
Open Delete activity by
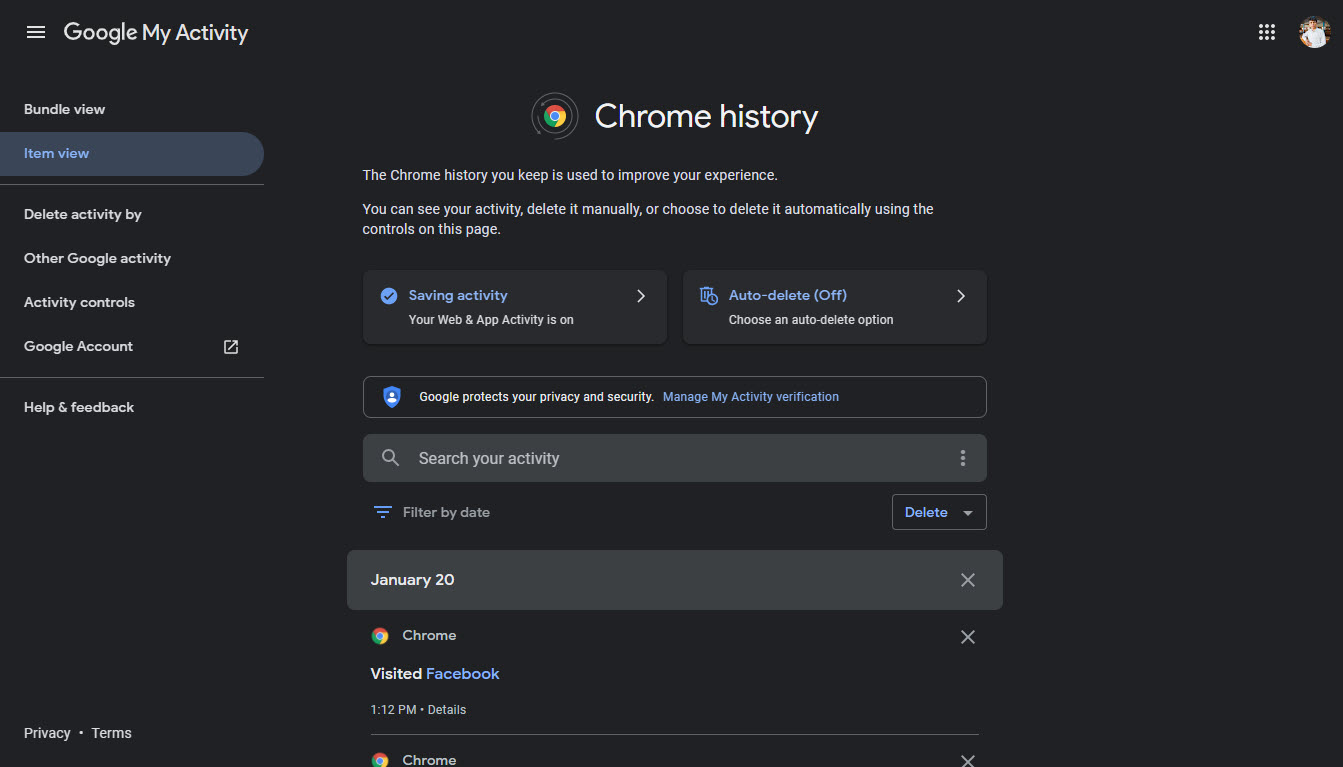tap(83, 214)
